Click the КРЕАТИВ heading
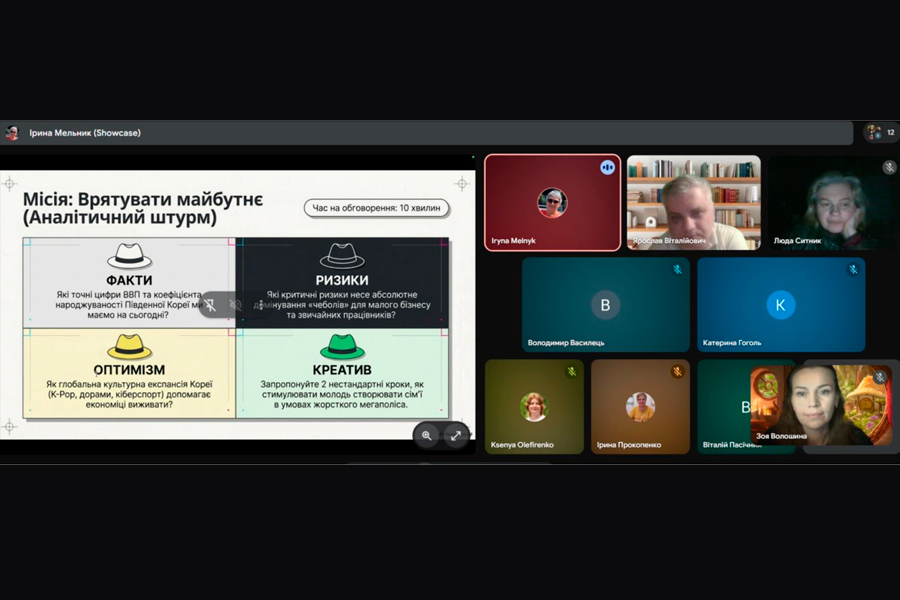 342,370
